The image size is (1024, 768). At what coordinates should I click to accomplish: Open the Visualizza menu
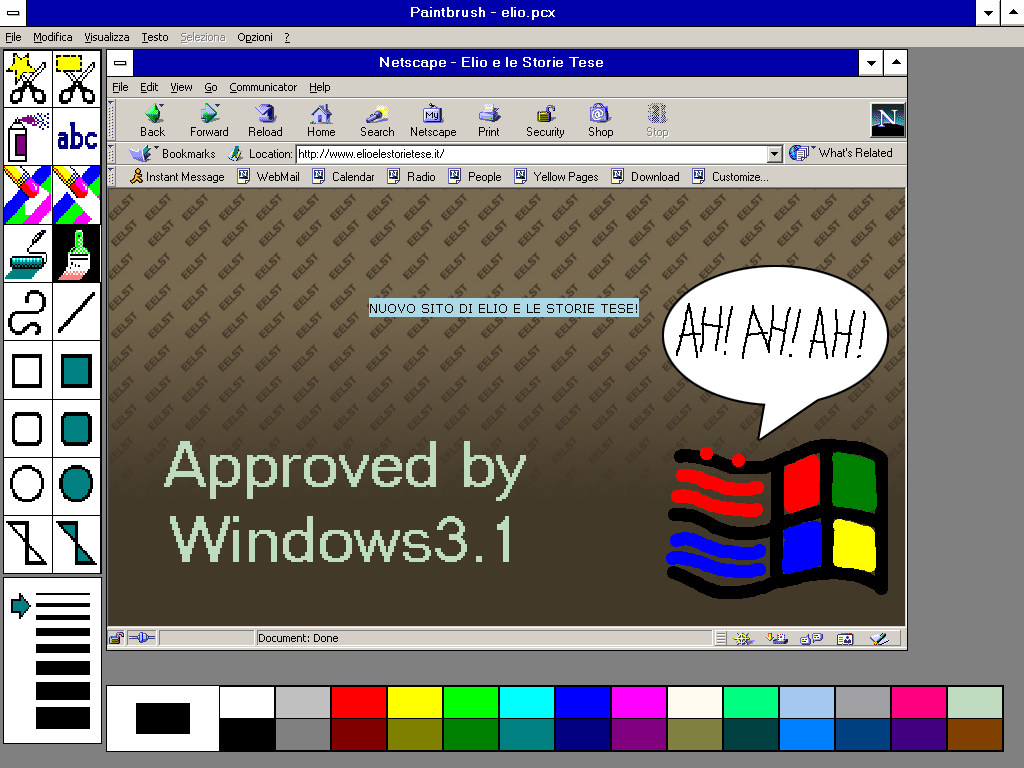point(106,37)
